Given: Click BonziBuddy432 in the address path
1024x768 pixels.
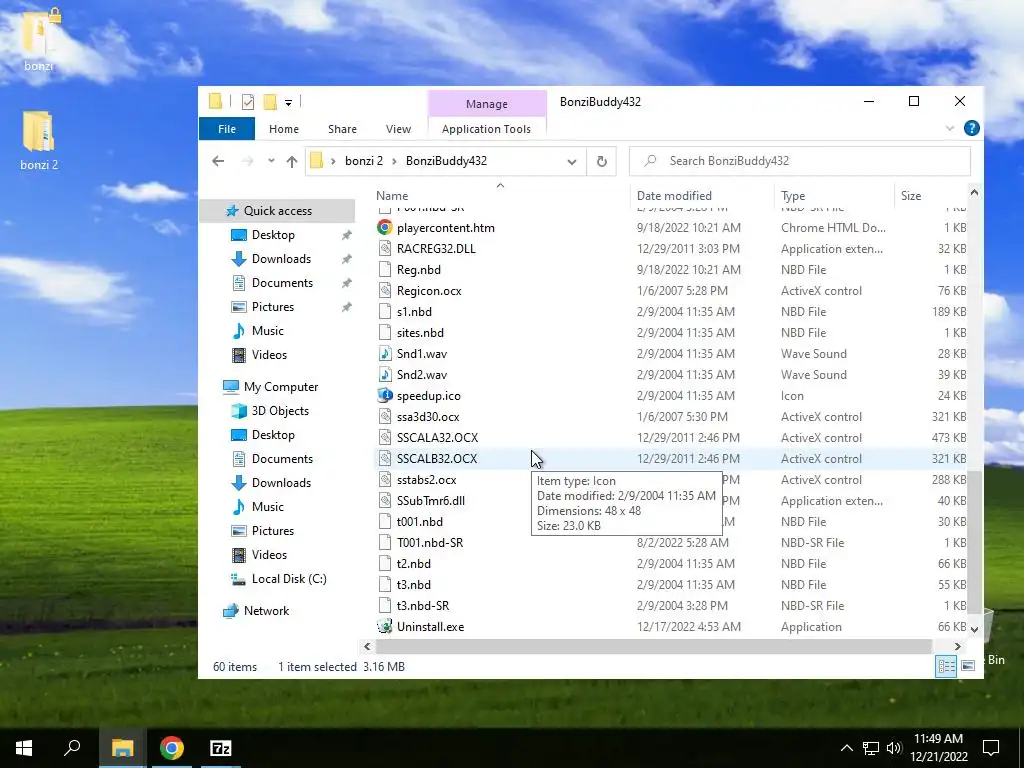Looking at the screenshot, I should click(446, 161).
